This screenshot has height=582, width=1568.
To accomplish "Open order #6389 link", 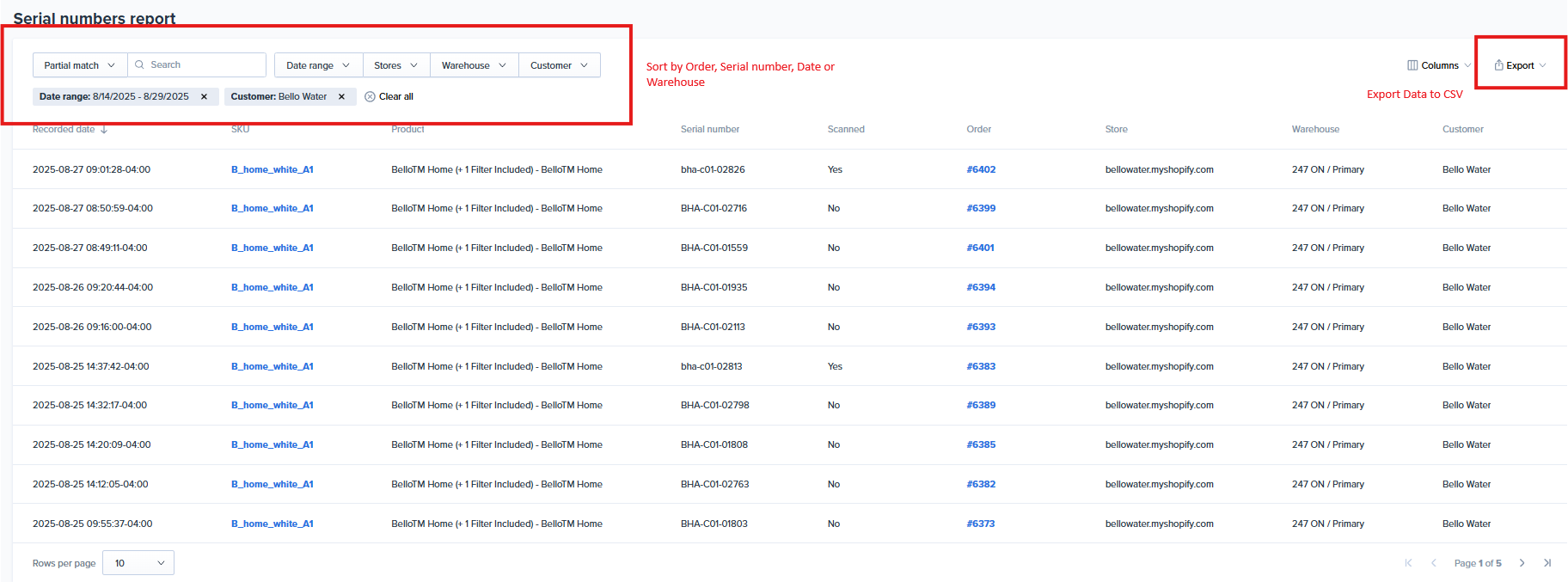I will click(981, 405).
